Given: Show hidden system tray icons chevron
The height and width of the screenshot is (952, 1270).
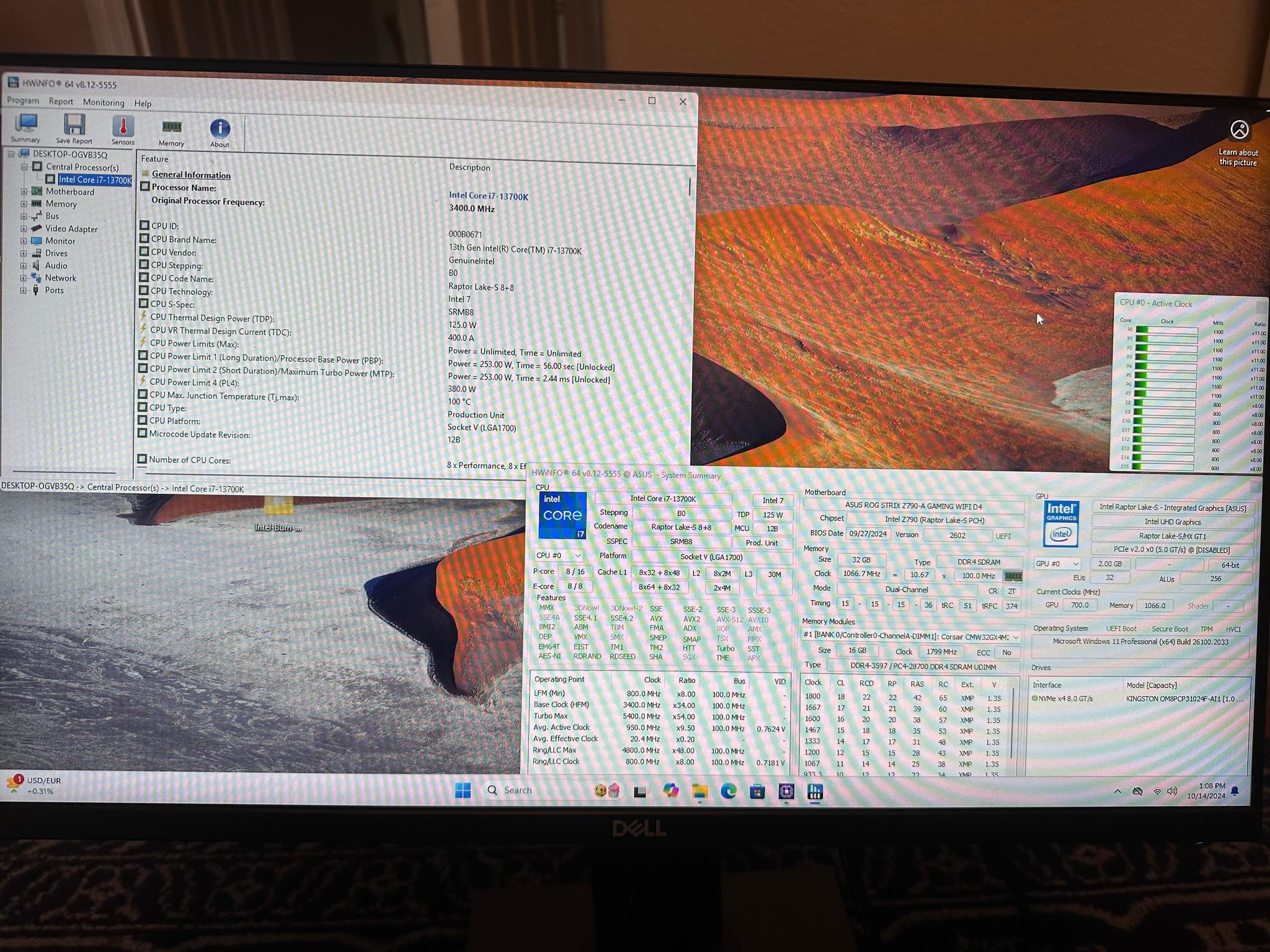Looking at the screenshot, I should (1117, 791).
